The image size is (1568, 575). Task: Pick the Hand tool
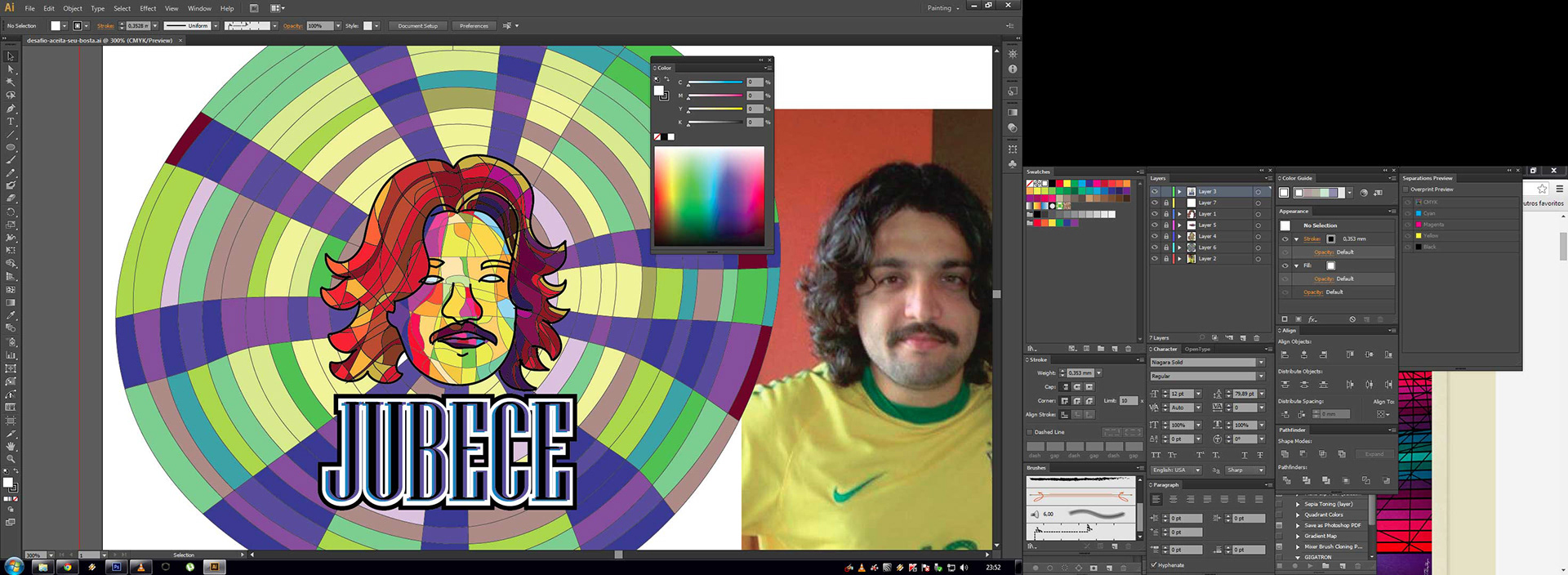point(11,447)
